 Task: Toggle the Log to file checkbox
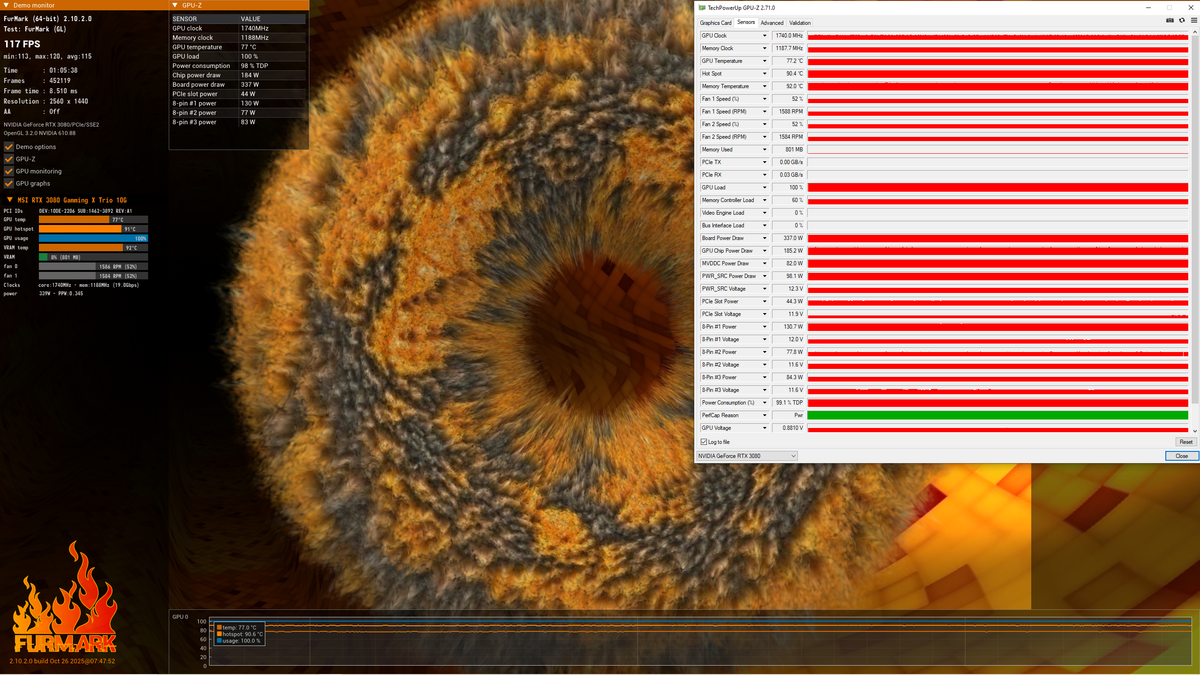point(704,442)
